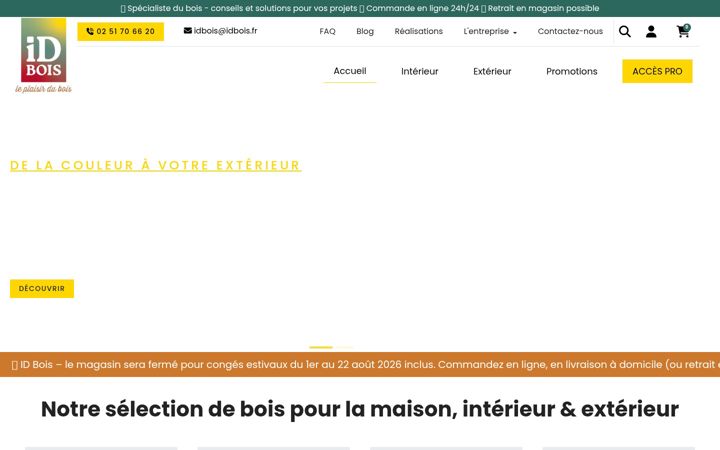
Task: Click the ACCÈS PRO button
Action: click(x=657, y=71)
